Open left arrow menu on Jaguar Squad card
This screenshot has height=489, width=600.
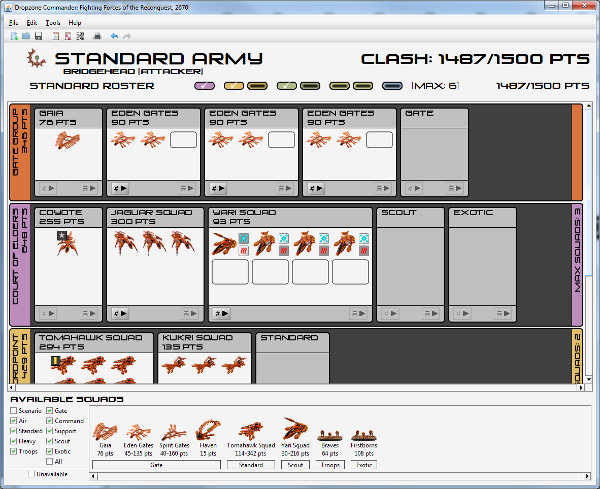pos(120,314)
